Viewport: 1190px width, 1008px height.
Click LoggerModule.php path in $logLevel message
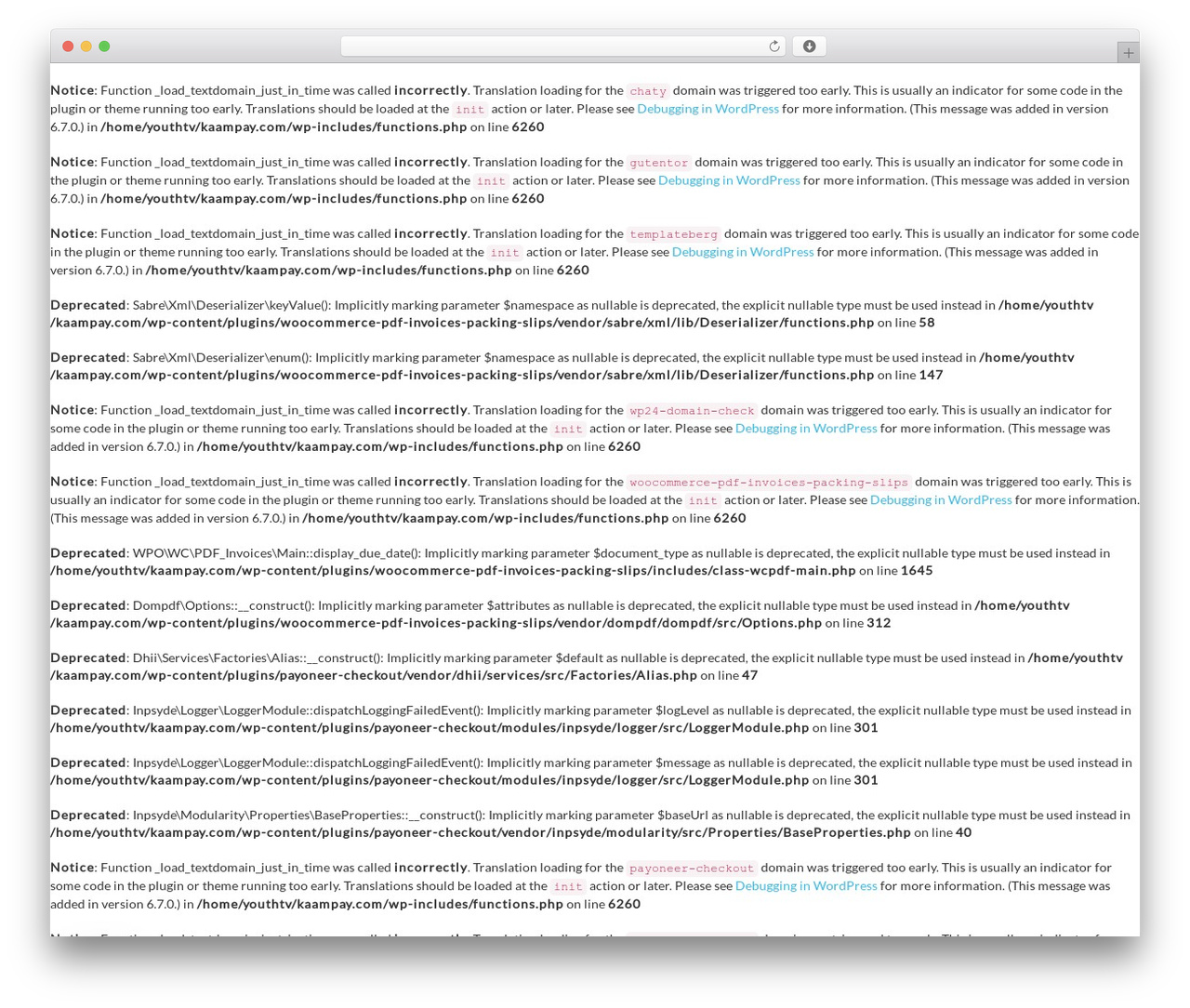pos(430,728)
